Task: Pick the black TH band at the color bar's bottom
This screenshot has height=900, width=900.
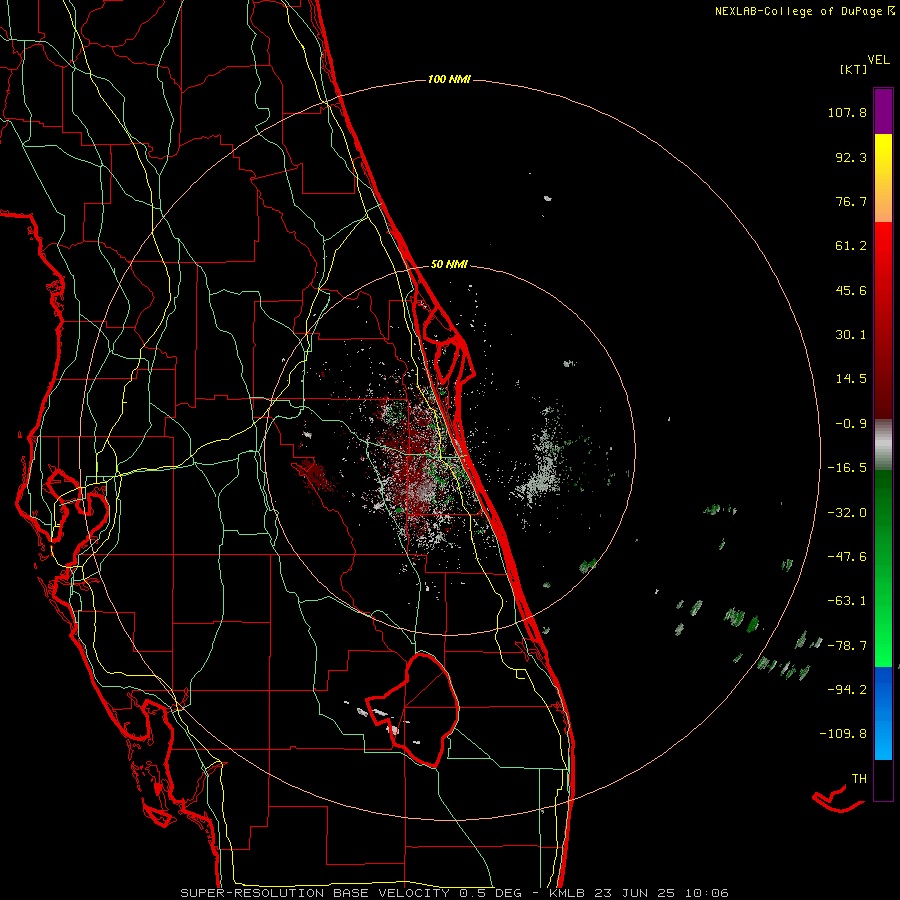Action: 883,779
